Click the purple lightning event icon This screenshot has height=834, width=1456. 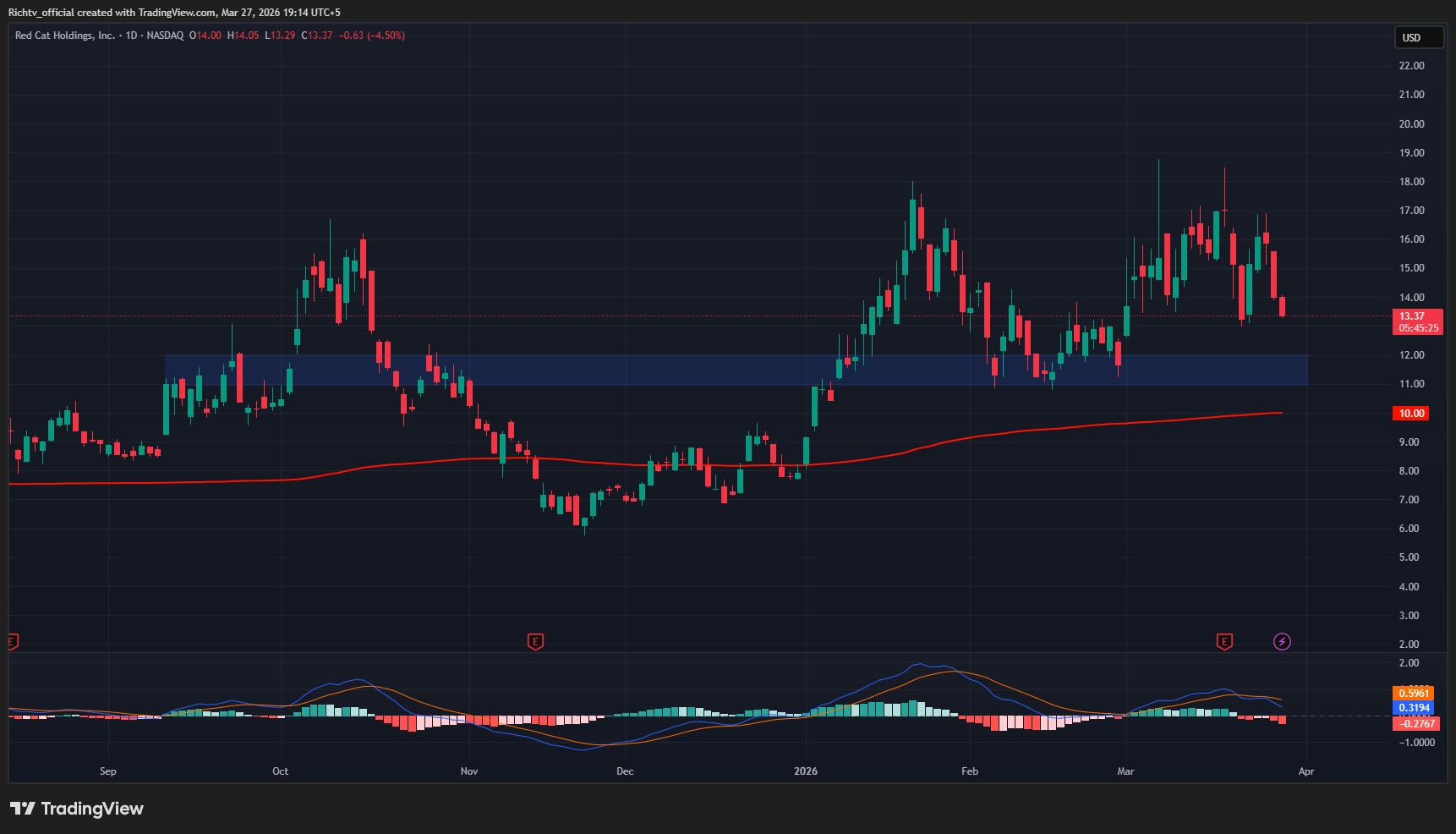[1282, 642]
